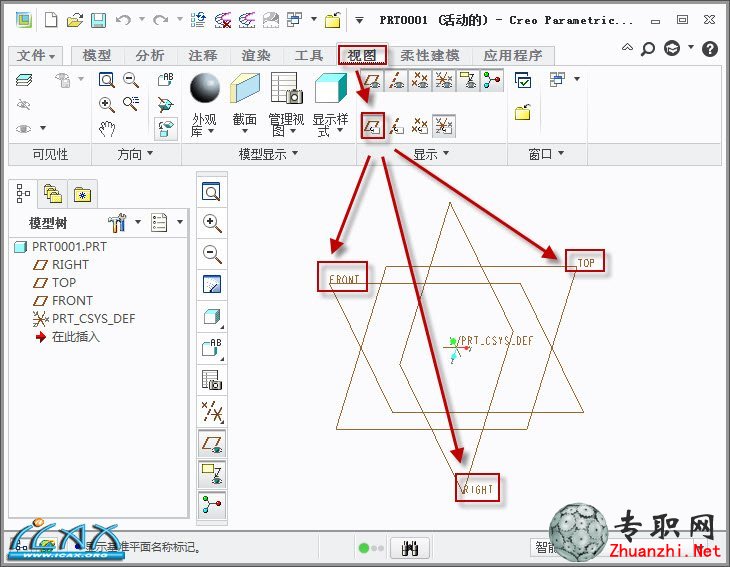Open Display Style flyout on graphics toolbar
Image resolution: width=730 pixels, height=567 pixels.
coord(212,317)
